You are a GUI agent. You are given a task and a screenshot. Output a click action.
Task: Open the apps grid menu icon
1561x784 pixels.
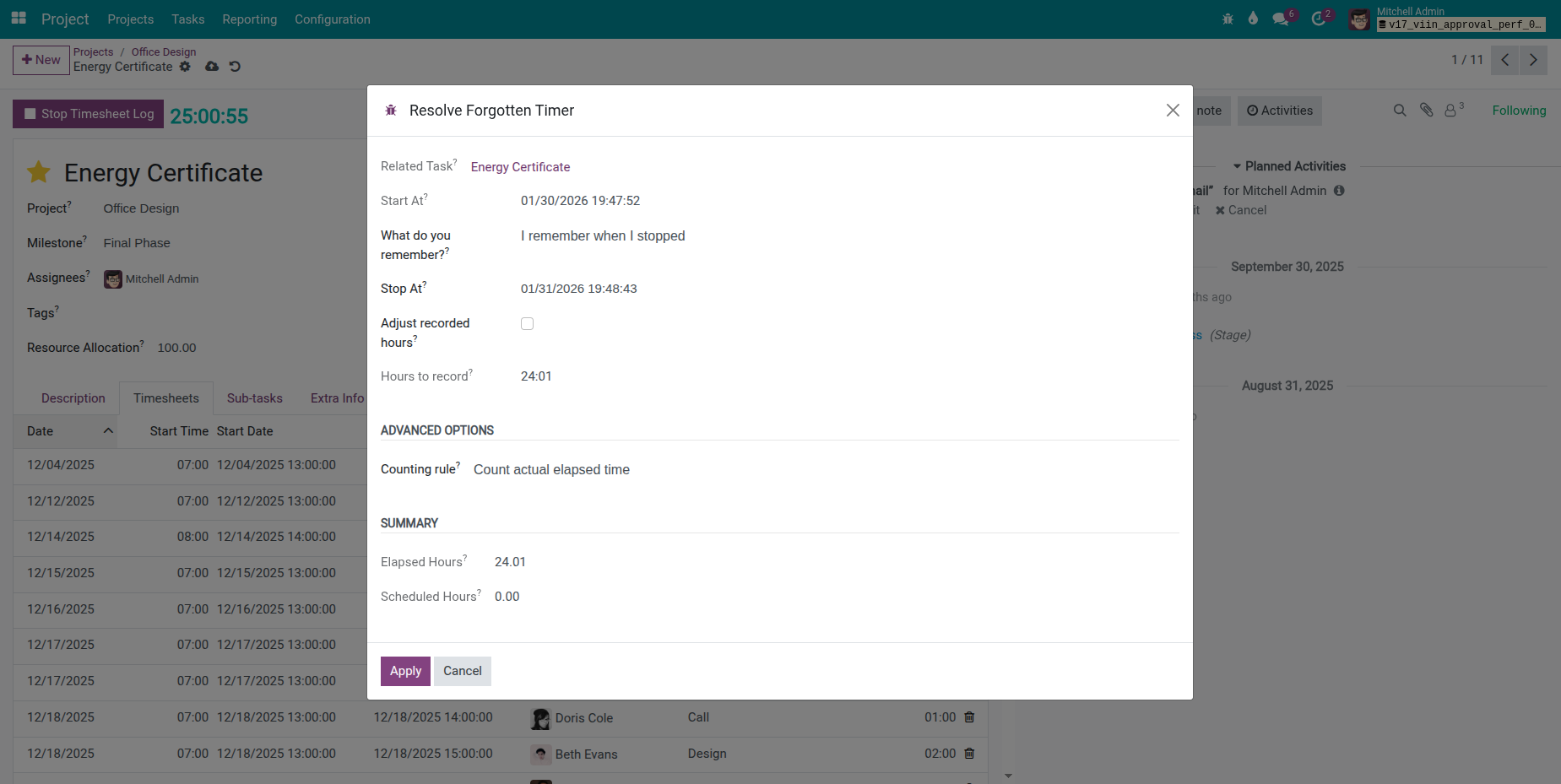coord(19,19)
